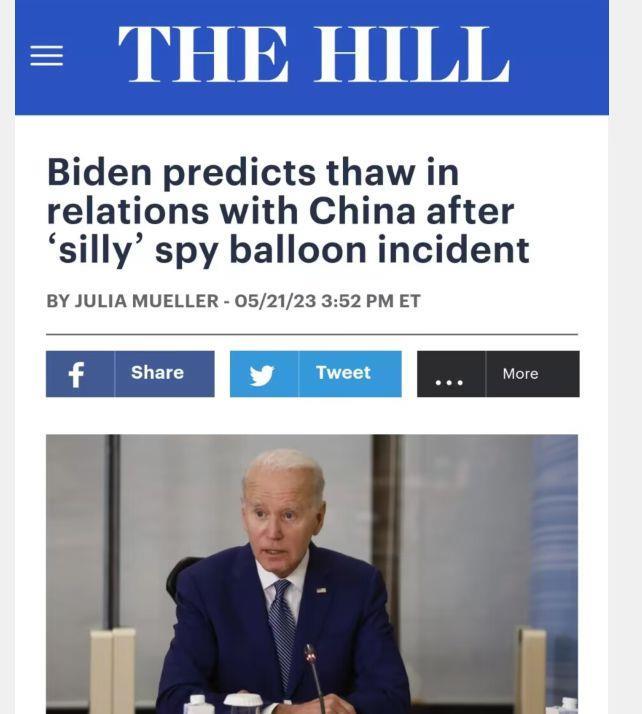Click the gray margin right of the article
The image size is (642, 714).
[x=626, y=357]
